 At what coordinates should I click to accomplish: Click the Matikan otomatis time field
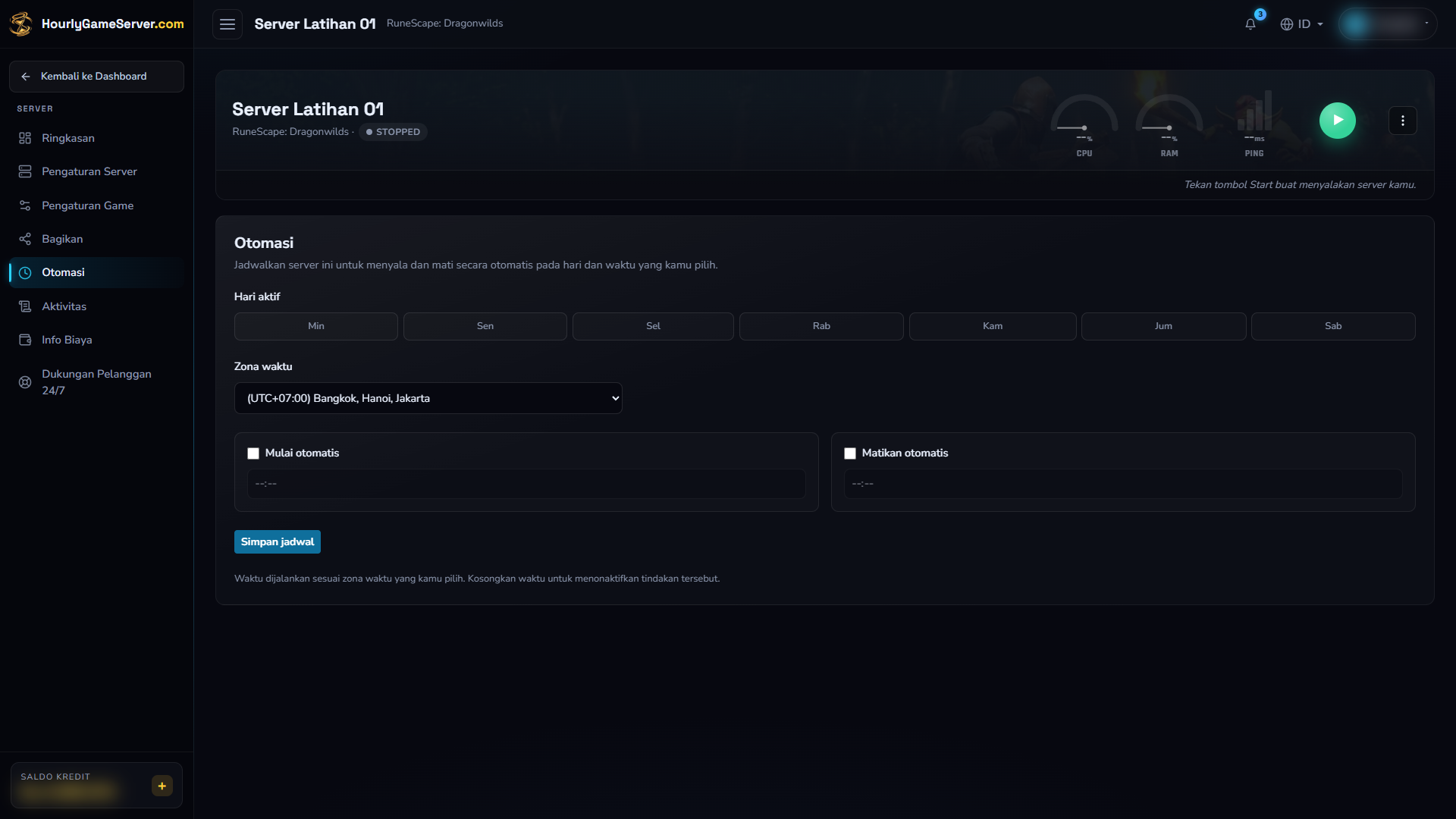click(x=1123, y=484)
